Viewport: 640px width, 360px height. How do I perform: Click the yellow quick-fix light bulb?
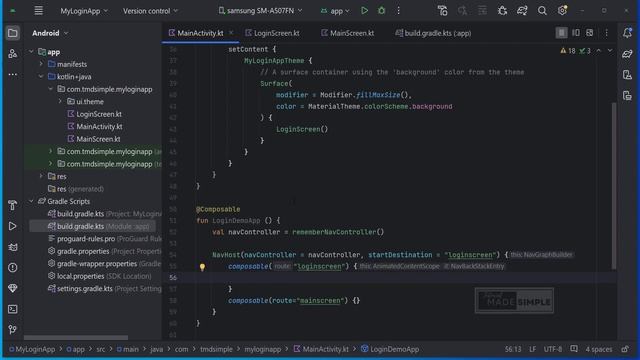[202, 267]
